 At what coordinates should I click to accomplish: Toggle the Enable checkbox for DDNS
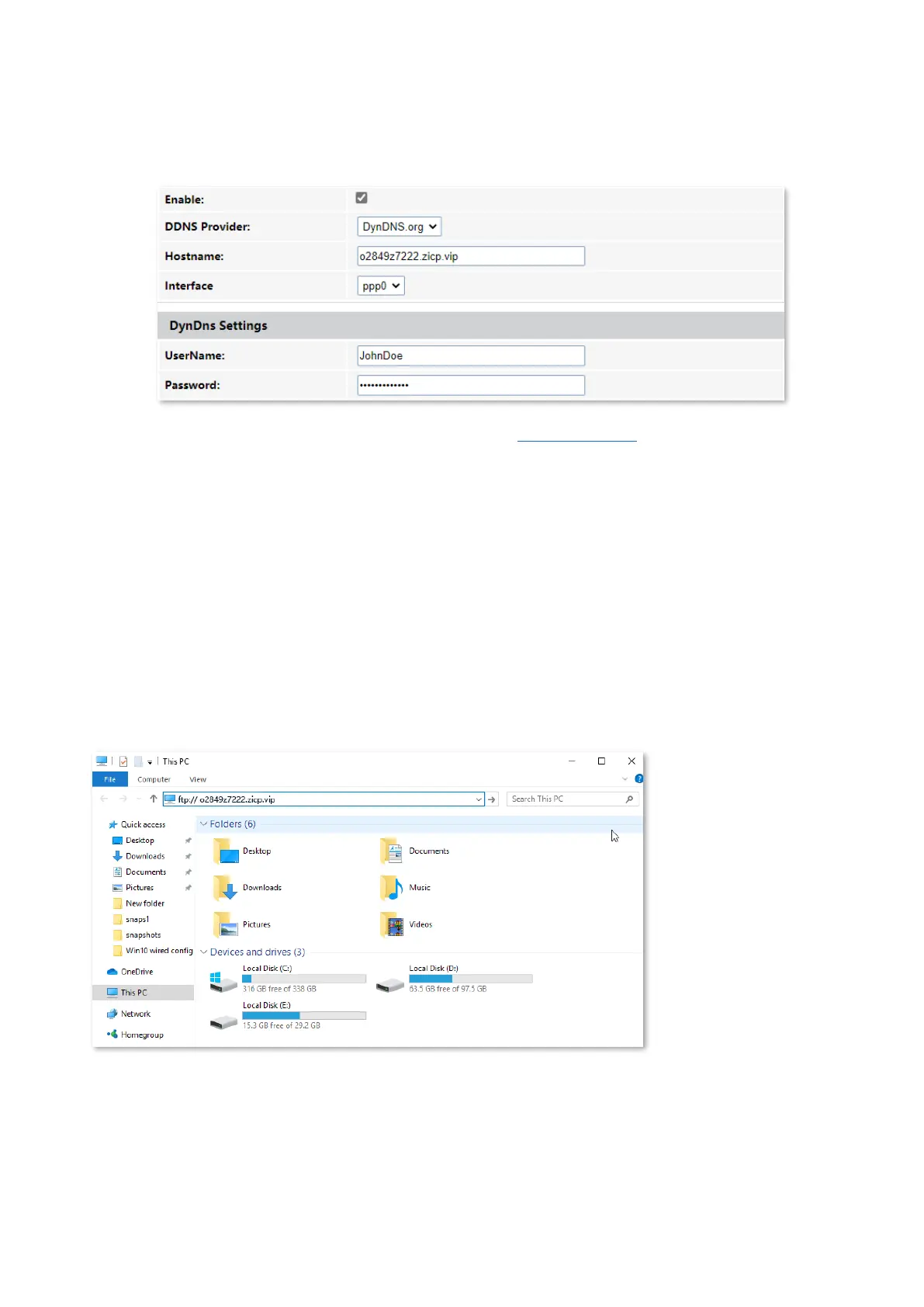(362, 198)
